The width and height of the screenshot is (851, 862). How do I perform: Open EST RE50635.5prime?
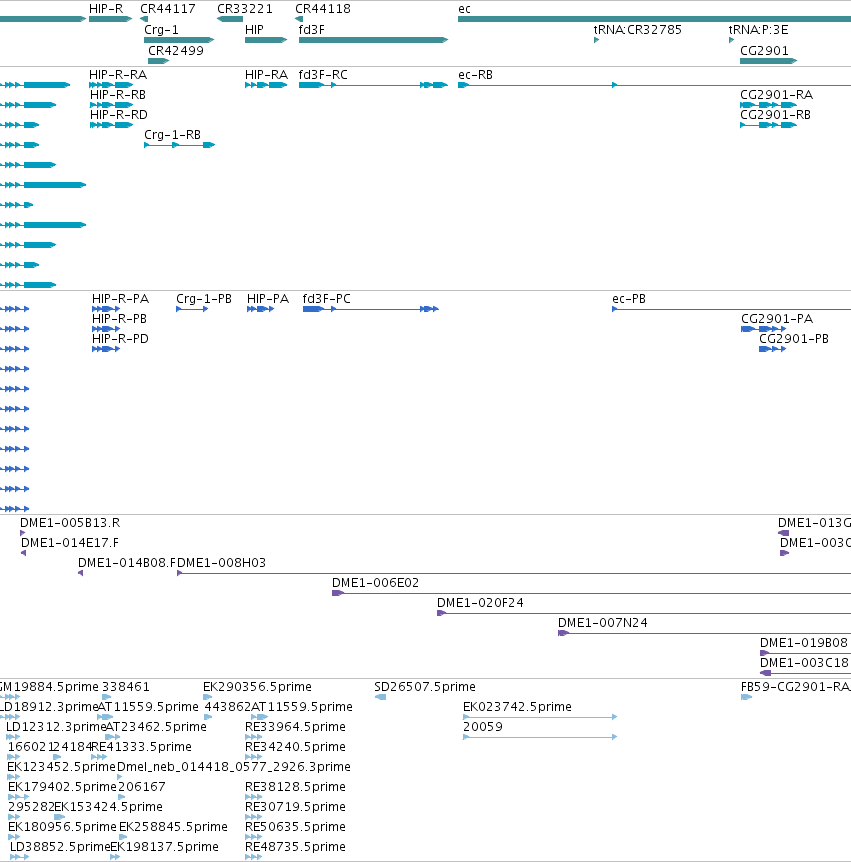pyautogui.click(x=253, y=837)
